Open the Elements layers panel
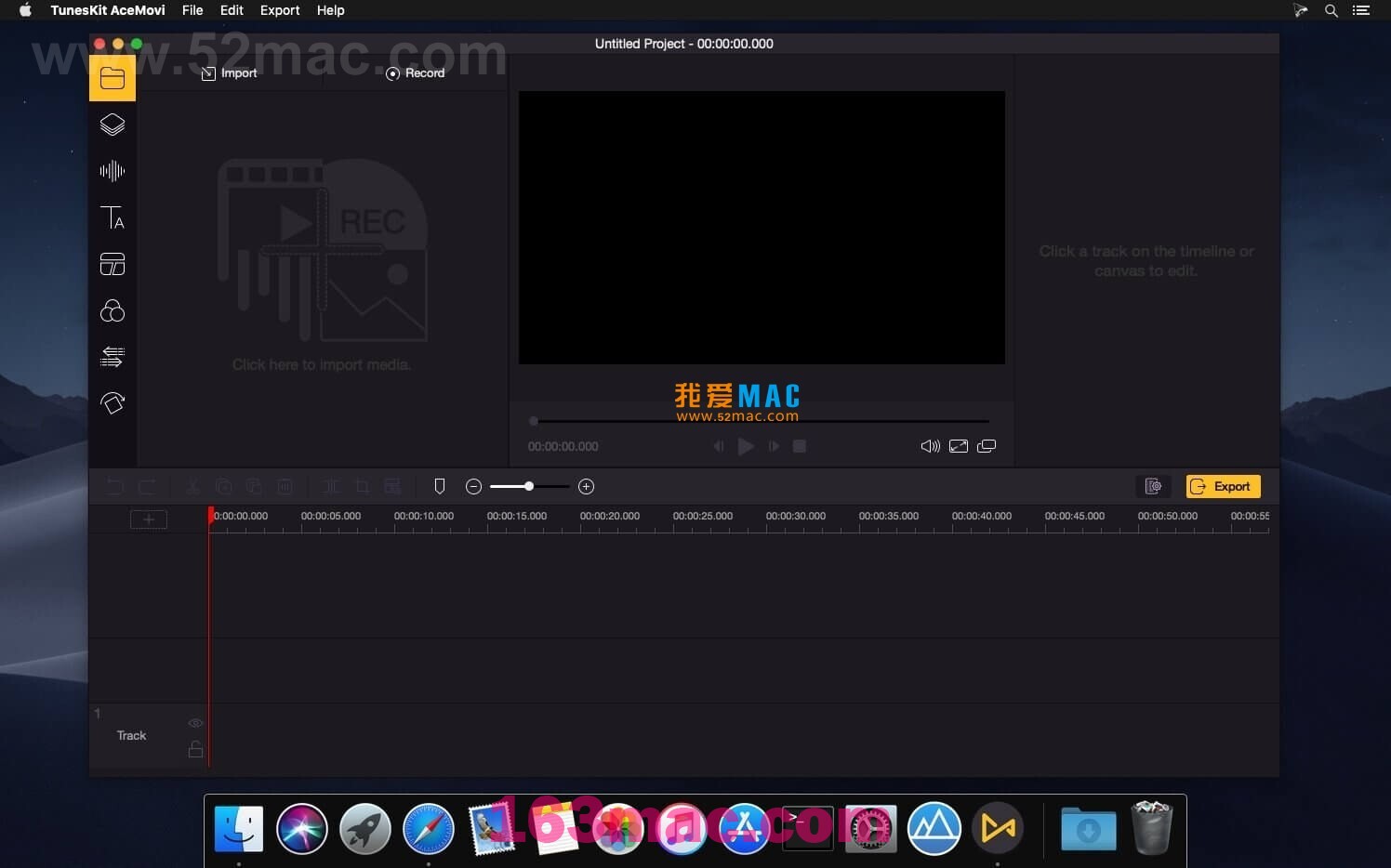This screenshot has height=868, width=1391. (113, 125)
